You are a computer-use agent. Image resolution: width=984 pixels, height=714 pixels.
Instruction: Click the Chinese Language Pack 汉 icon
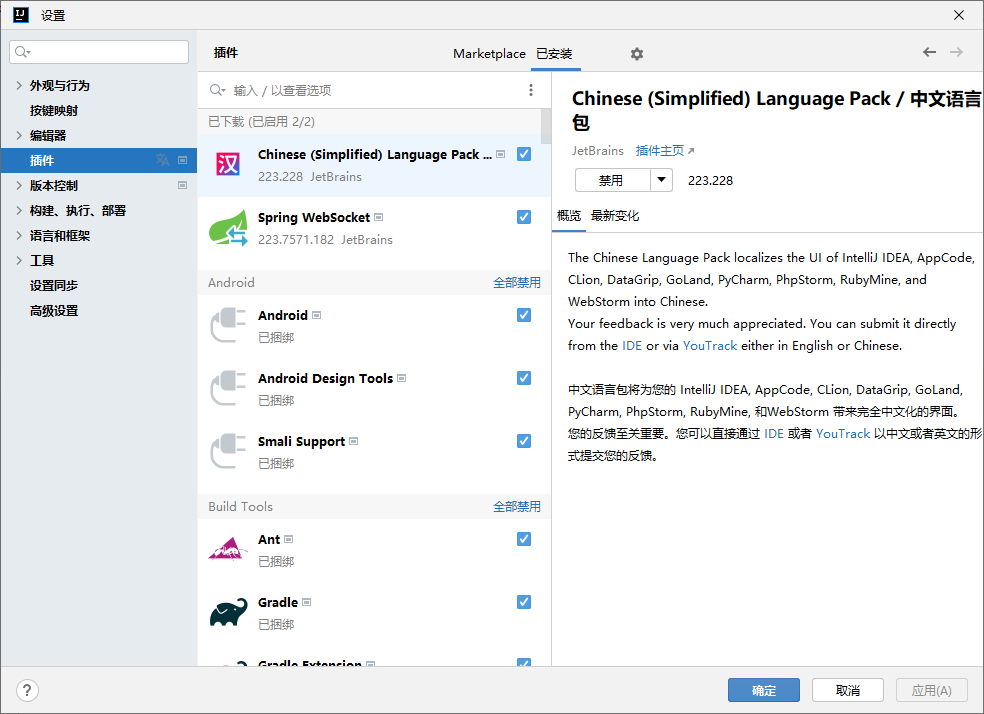pos(228,164)
